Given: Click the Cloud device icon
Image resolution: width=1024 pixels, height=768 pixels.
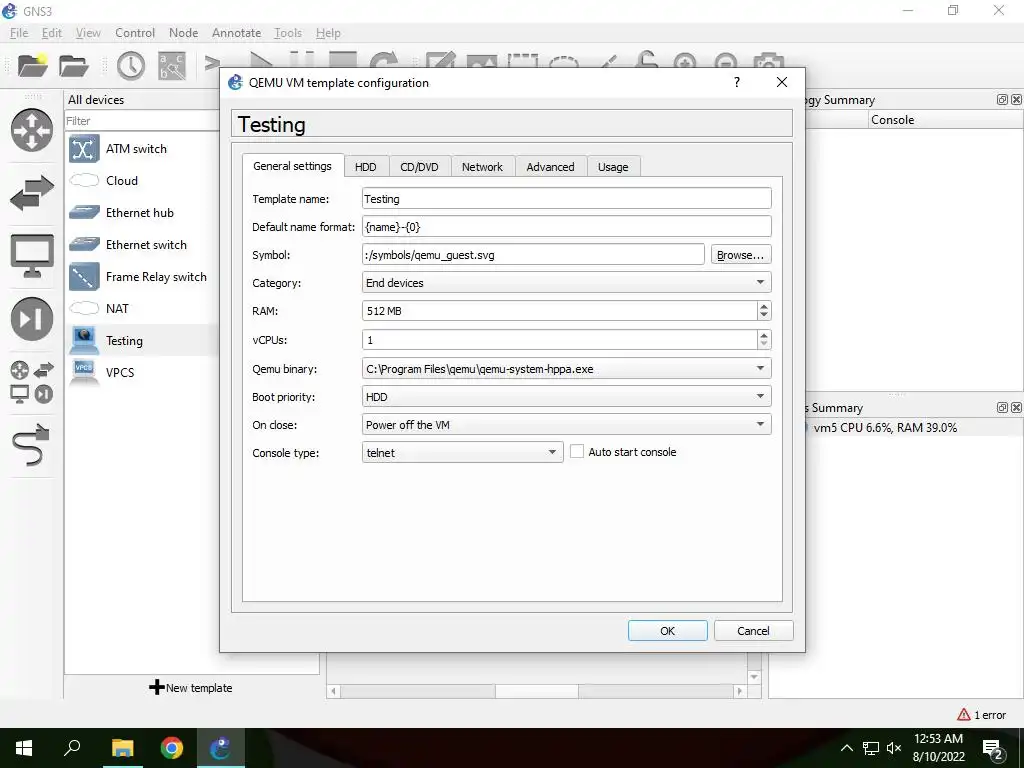Looking at the screenshot, I should 84,180.
